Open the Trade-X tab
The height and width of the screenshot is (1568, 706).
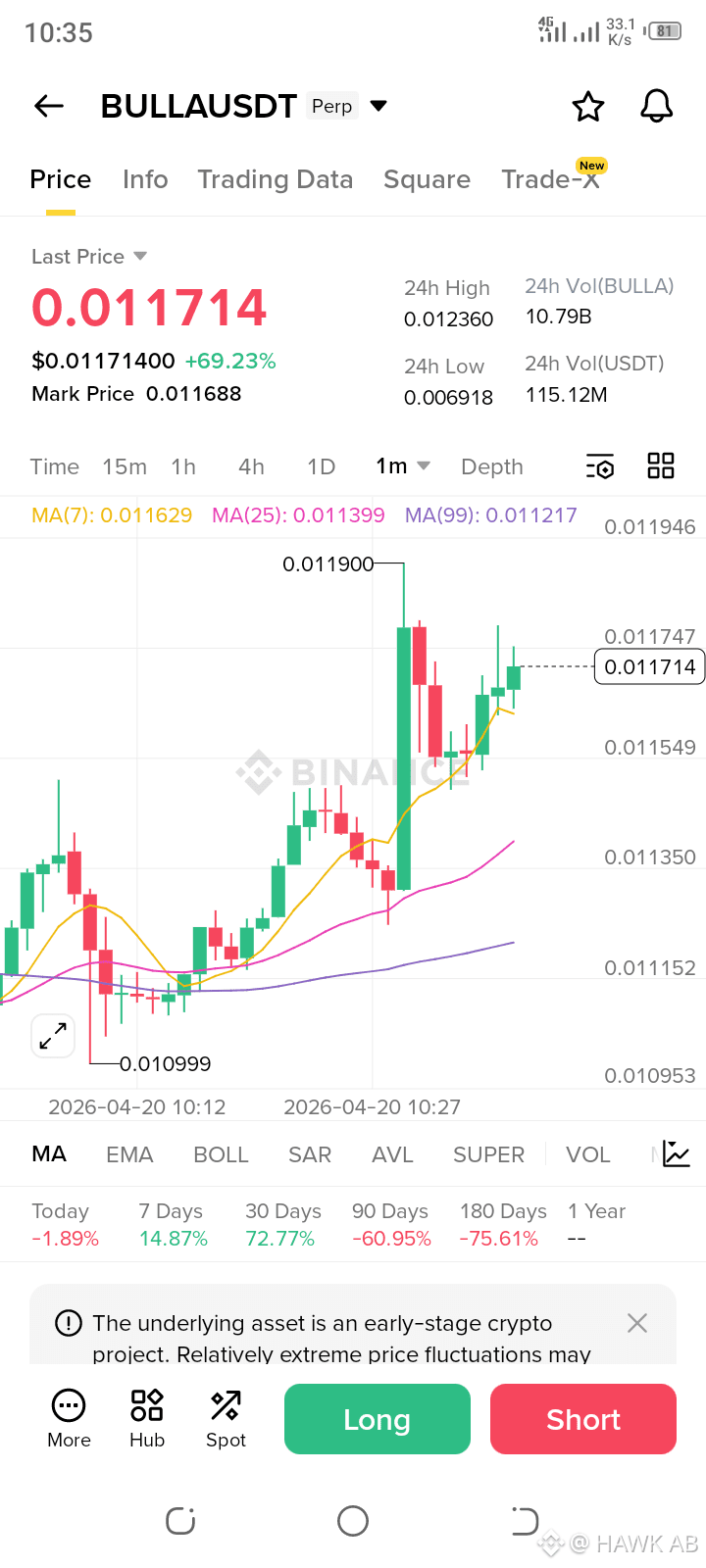(x=551, y=179)
